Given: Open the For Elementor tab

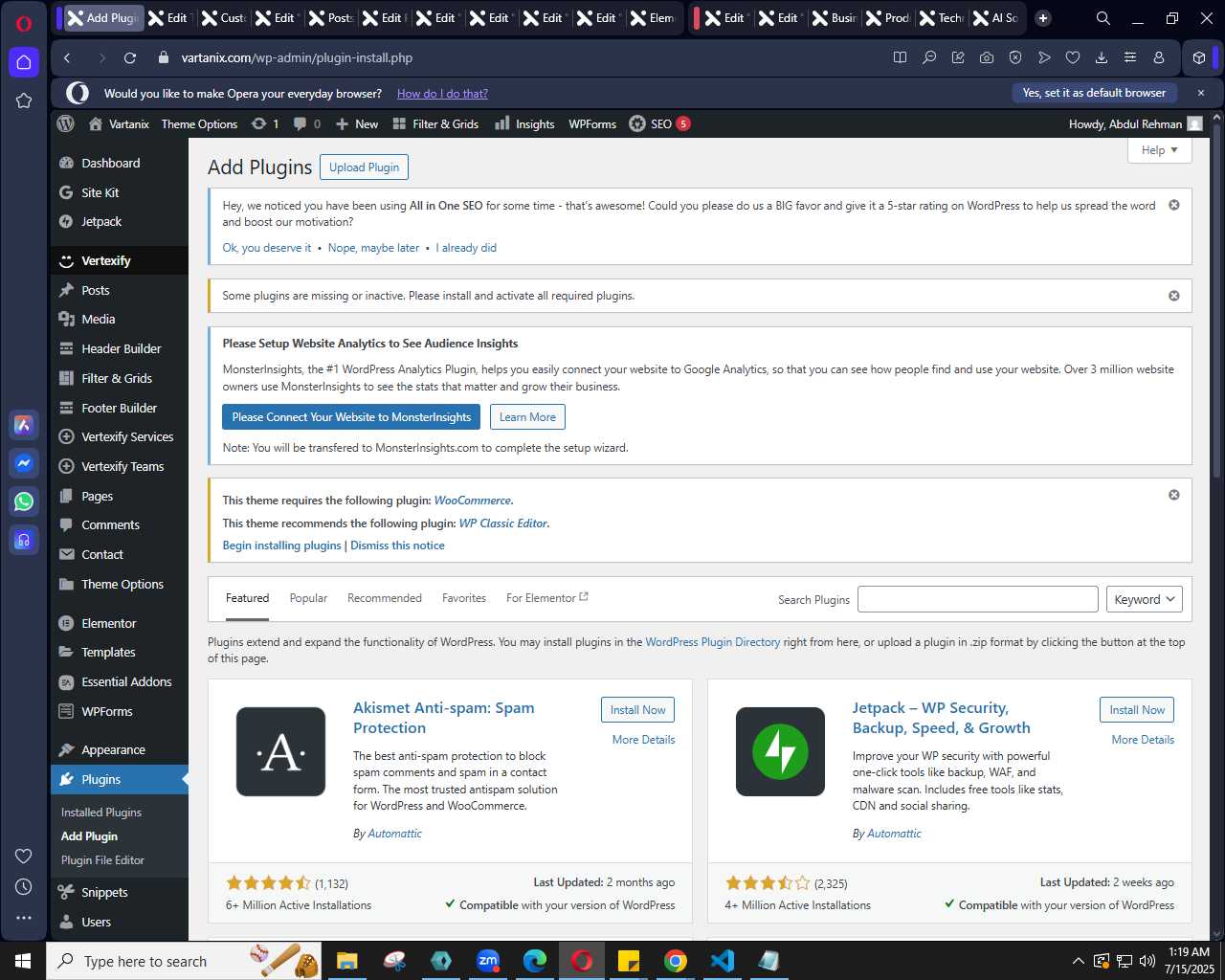Looking at the screenshot, I should (547, 598).
